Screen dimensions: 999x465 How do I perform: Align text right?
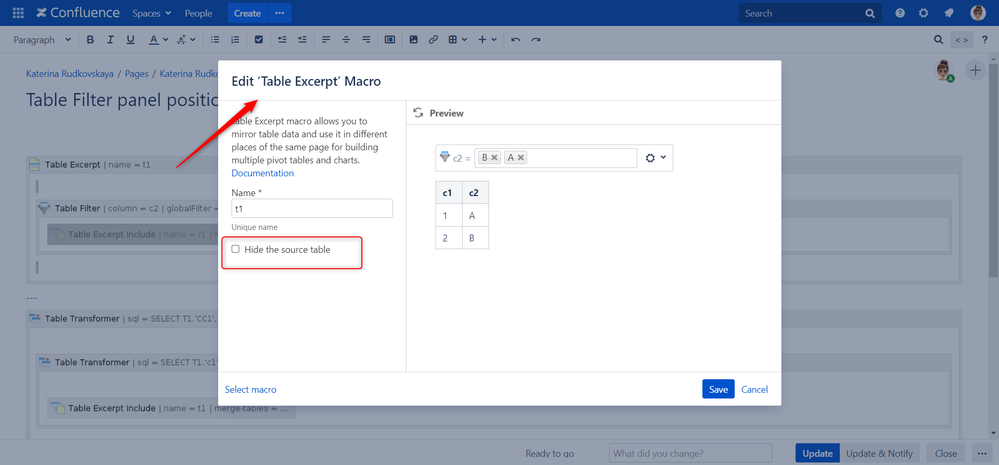[366, 39]
